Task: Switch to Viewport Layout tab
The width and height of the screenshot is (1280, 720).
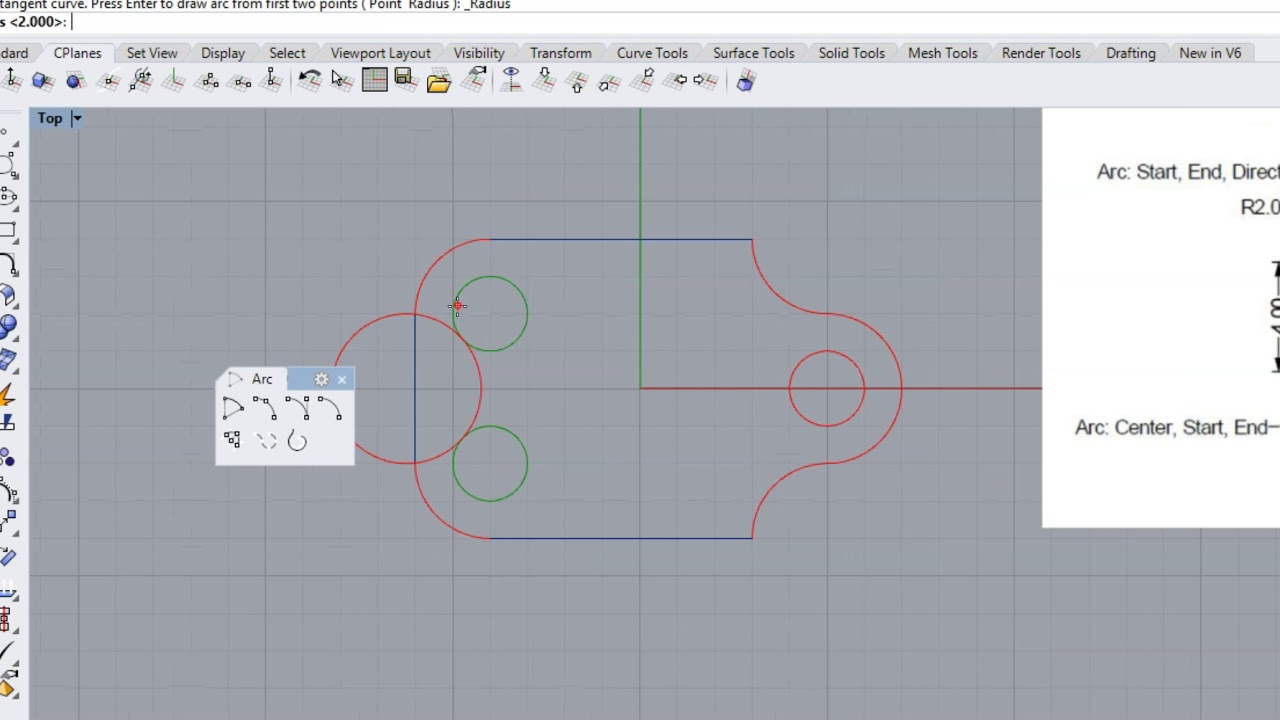Action: (380, 53)
